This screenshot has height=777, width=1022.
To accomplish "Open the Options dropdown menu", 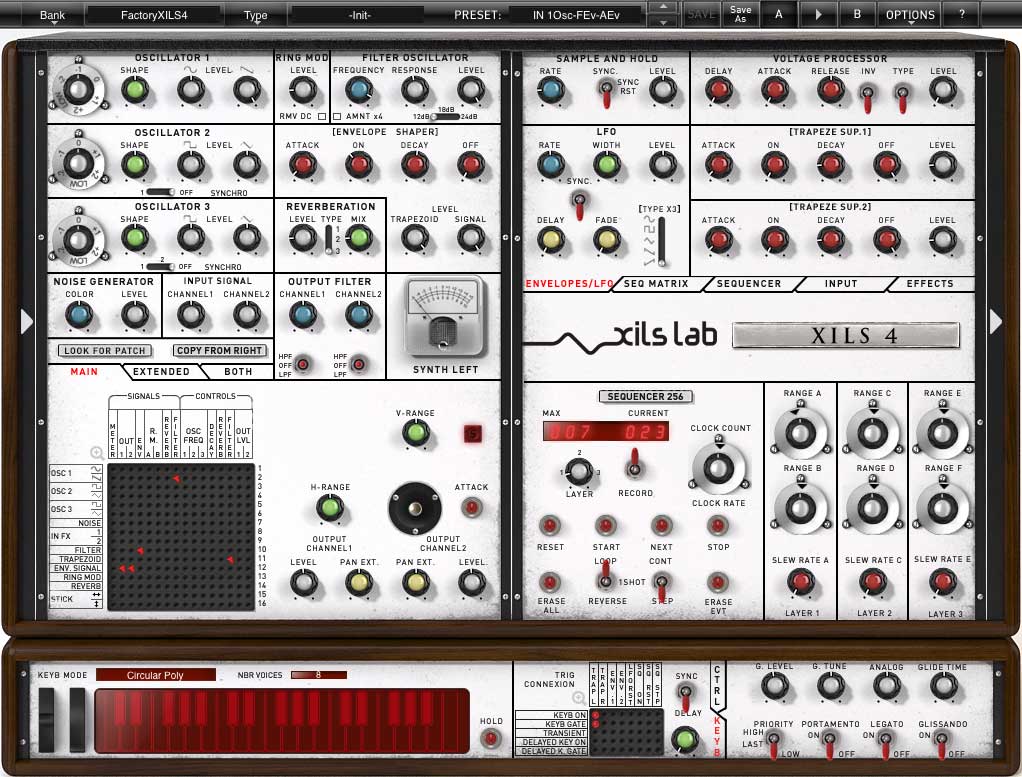I will [x=910, y=15].
